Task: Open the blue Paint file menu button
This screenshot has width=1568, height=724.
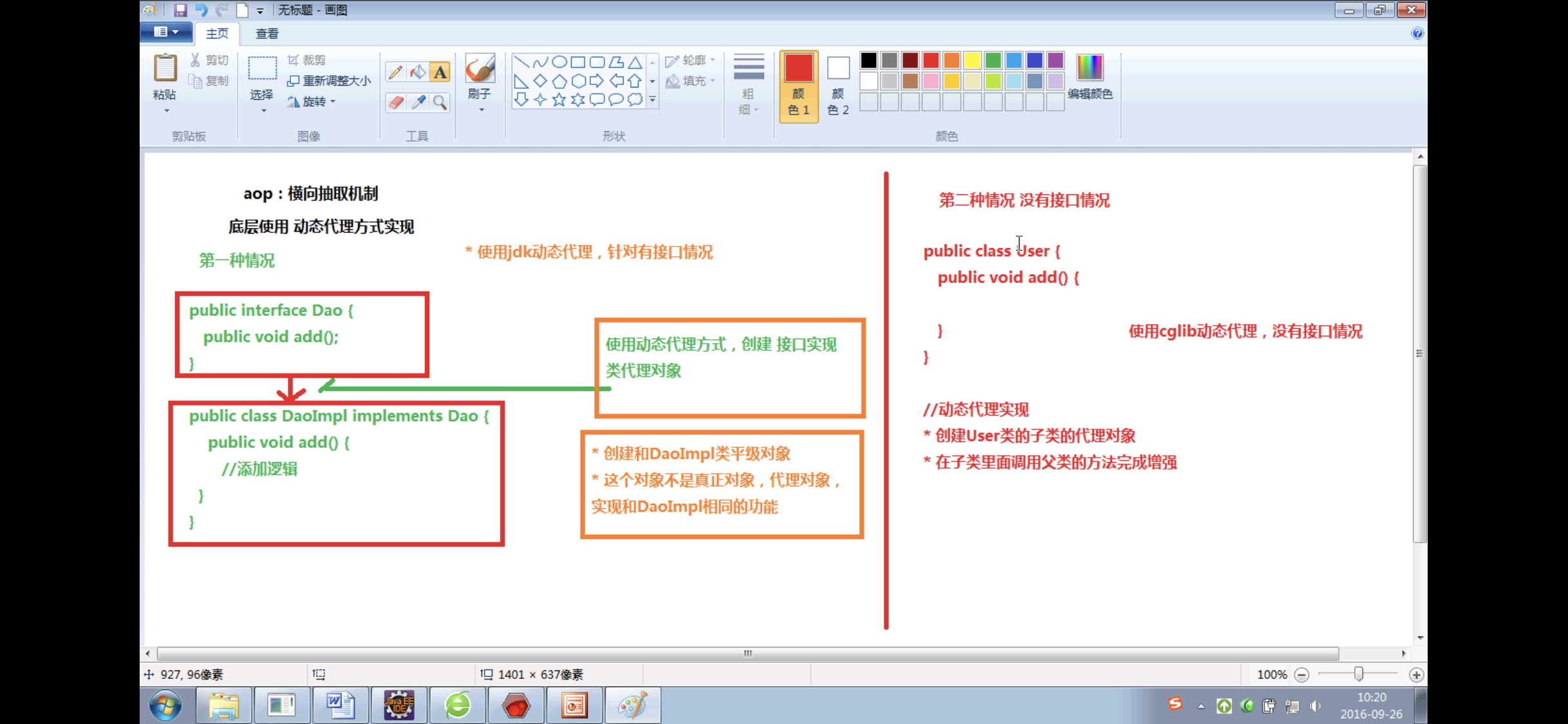Action: pos(166,32)
